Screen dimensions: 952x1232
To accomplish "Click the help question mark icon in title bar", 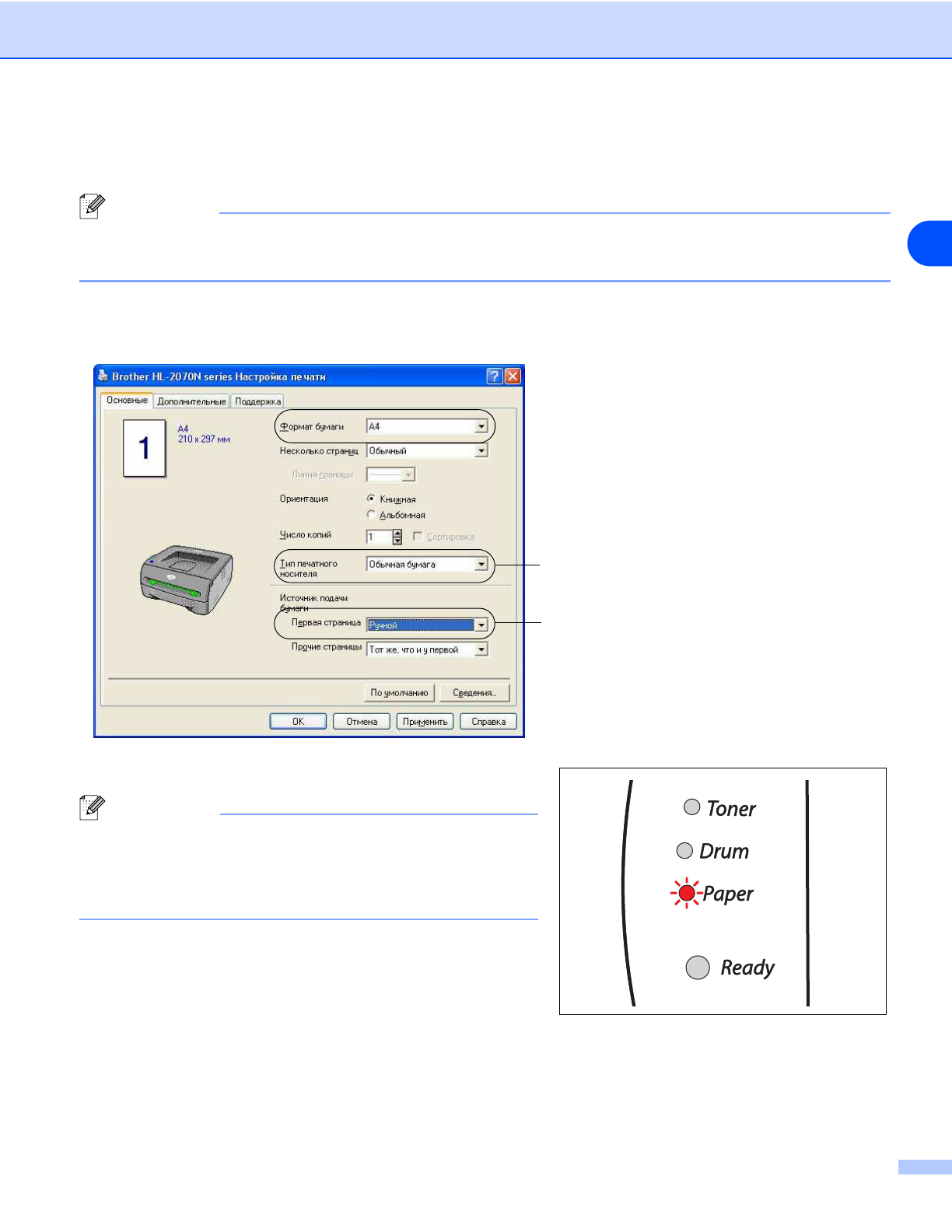I will click(x=494, y=376).
